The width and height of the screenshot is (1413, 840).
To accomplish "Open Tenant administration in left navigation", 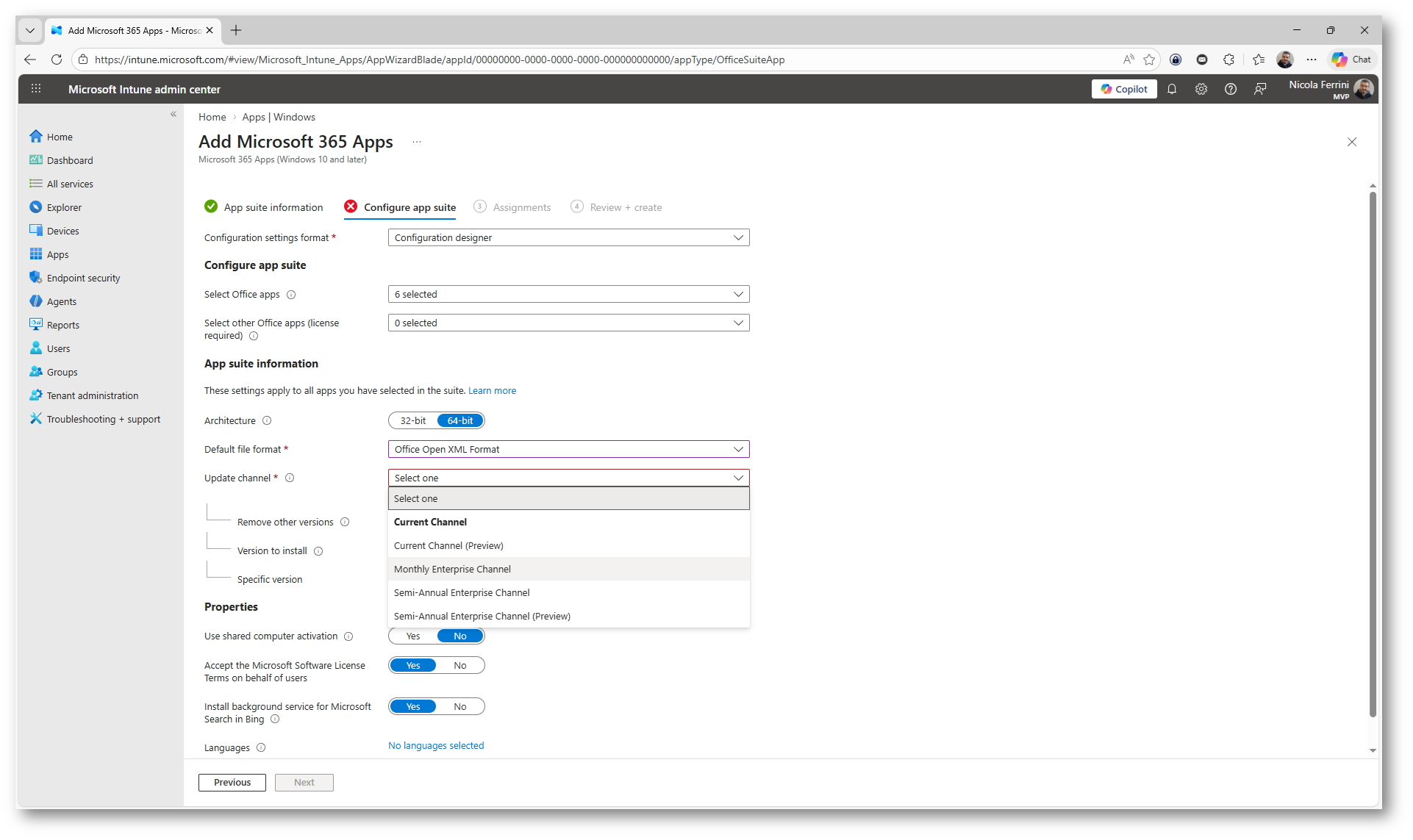I will (92, 395).
